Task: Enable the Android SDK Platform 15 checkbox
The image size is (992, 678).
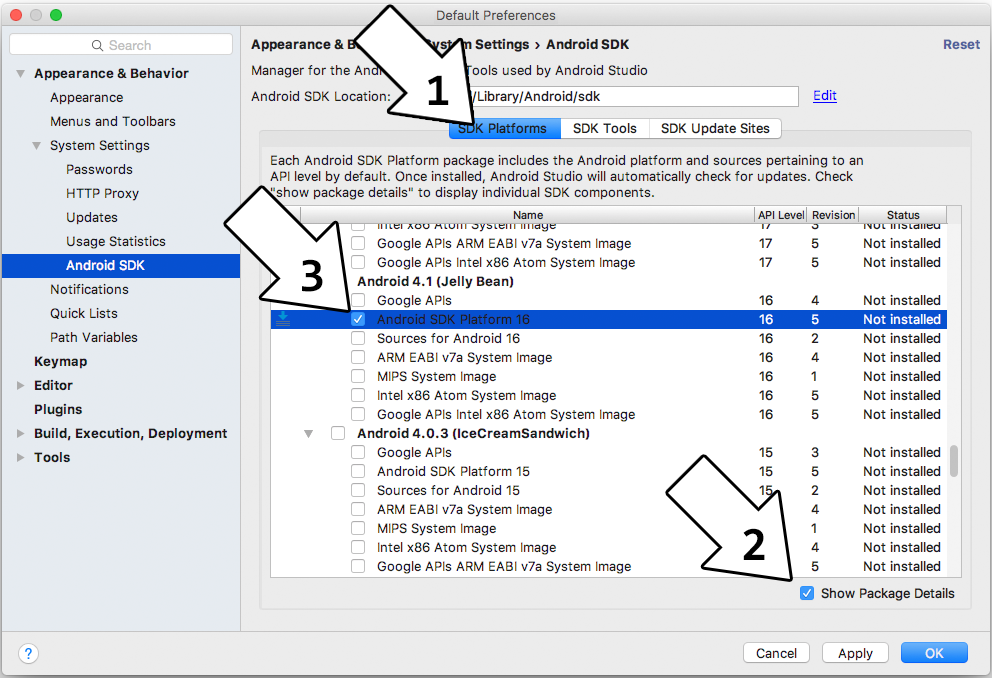Action: point(358,471)
